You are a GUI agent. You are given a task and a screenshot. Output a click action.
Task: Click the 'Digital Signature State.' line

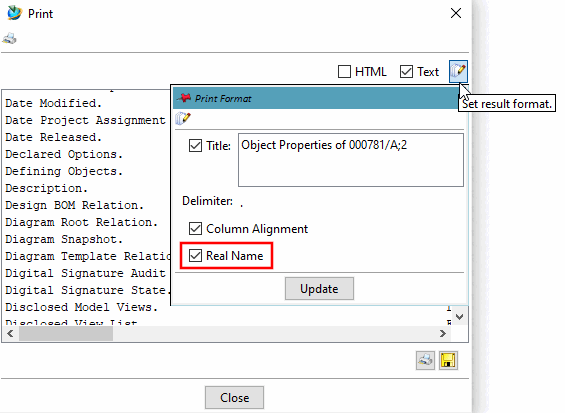(88, 290)
